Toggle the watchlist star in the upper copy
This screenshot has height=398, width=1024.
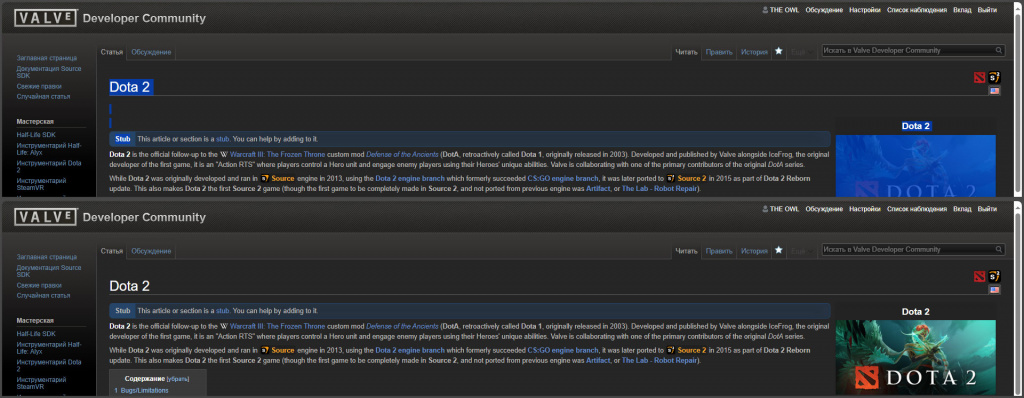click(x=778, y=51)
